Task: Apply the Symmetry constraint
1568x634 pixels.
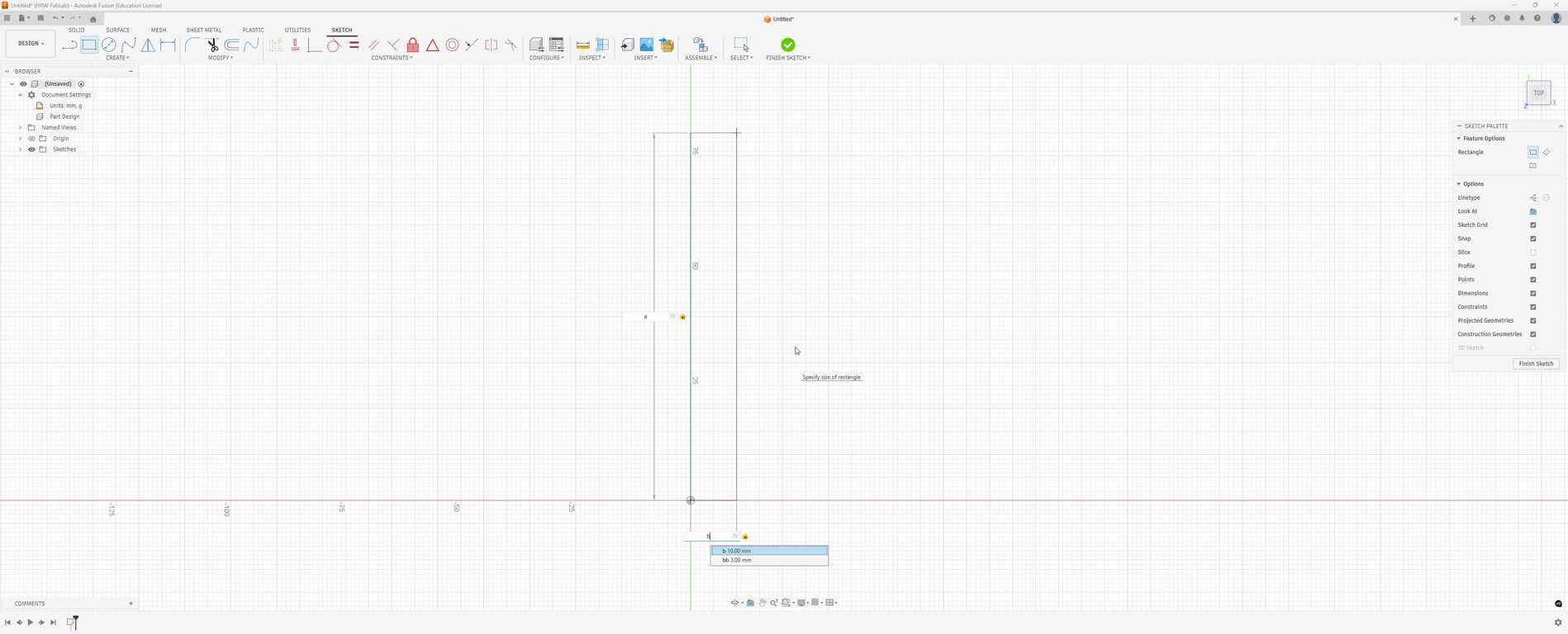Action: pyautogui.click(x=492, y=45)
